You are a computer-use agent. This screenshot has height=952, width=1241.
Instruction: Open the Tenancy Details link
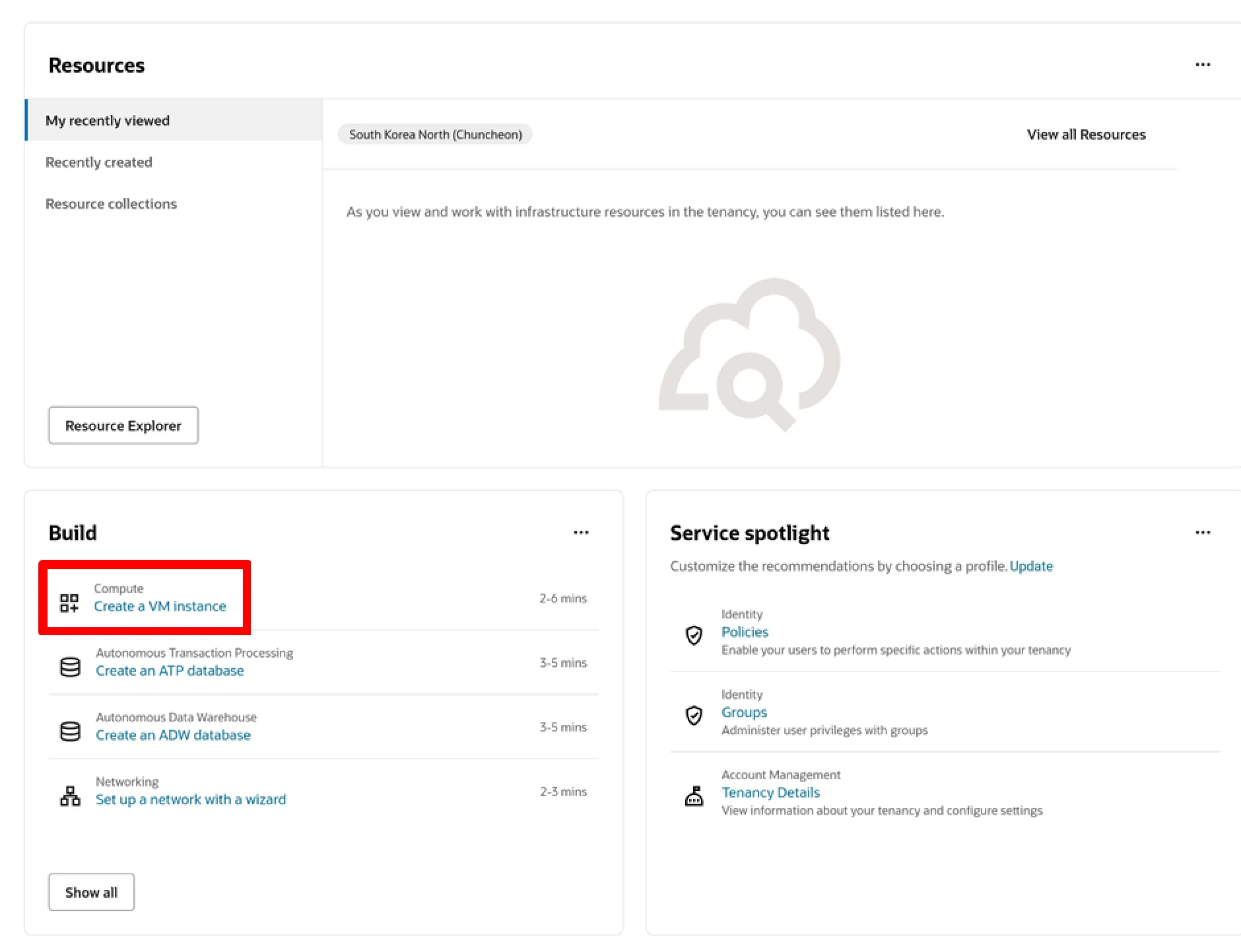pyautogui.click(x=770, y=792)
